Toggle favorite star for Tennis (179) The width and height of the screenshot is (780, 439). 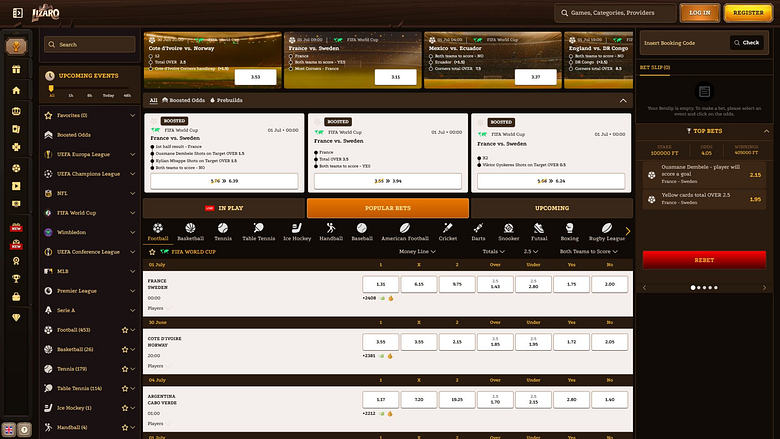(125, 369)
